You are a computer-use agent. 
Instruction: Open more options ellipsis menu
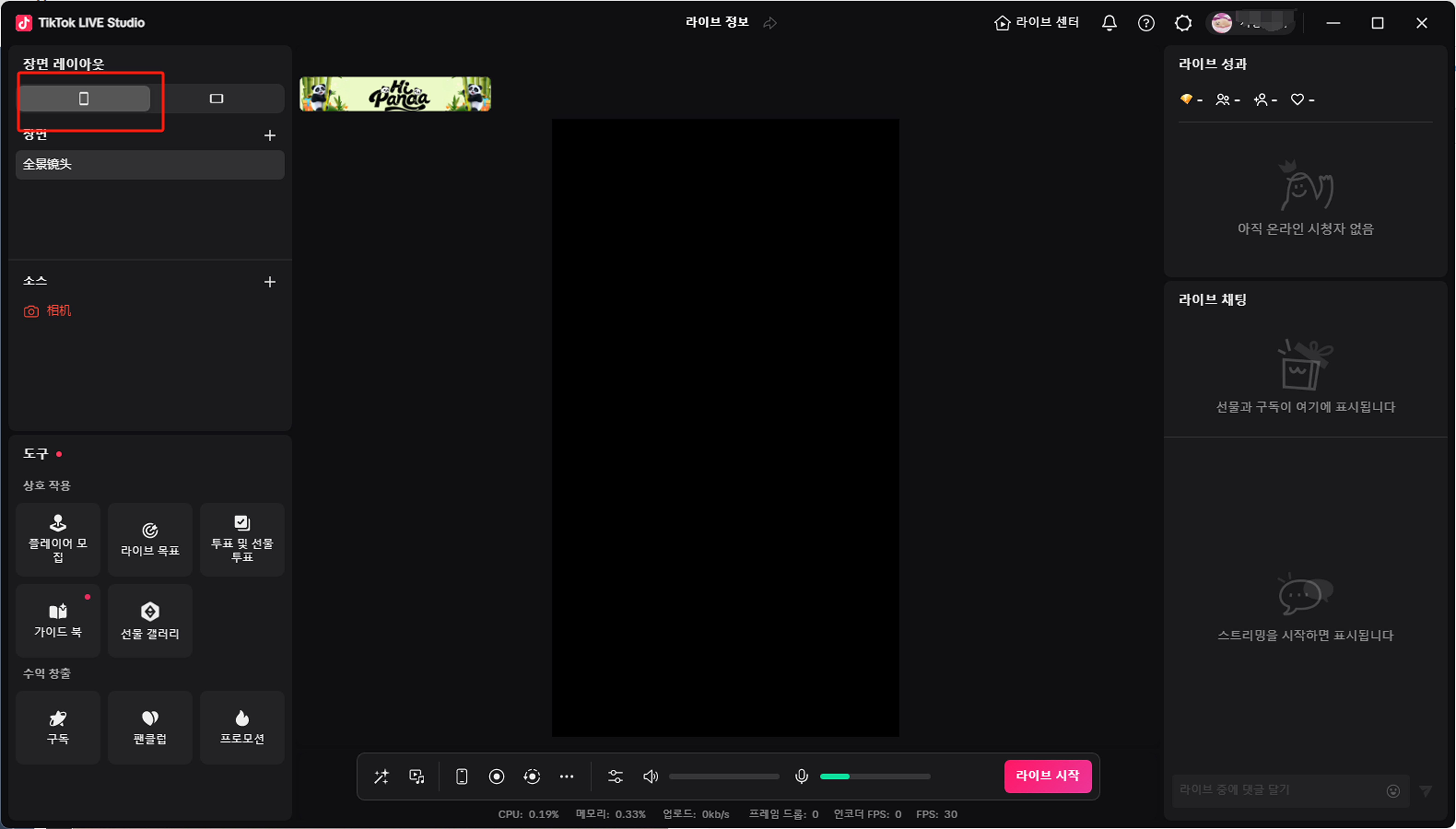[x=567, y=777]
